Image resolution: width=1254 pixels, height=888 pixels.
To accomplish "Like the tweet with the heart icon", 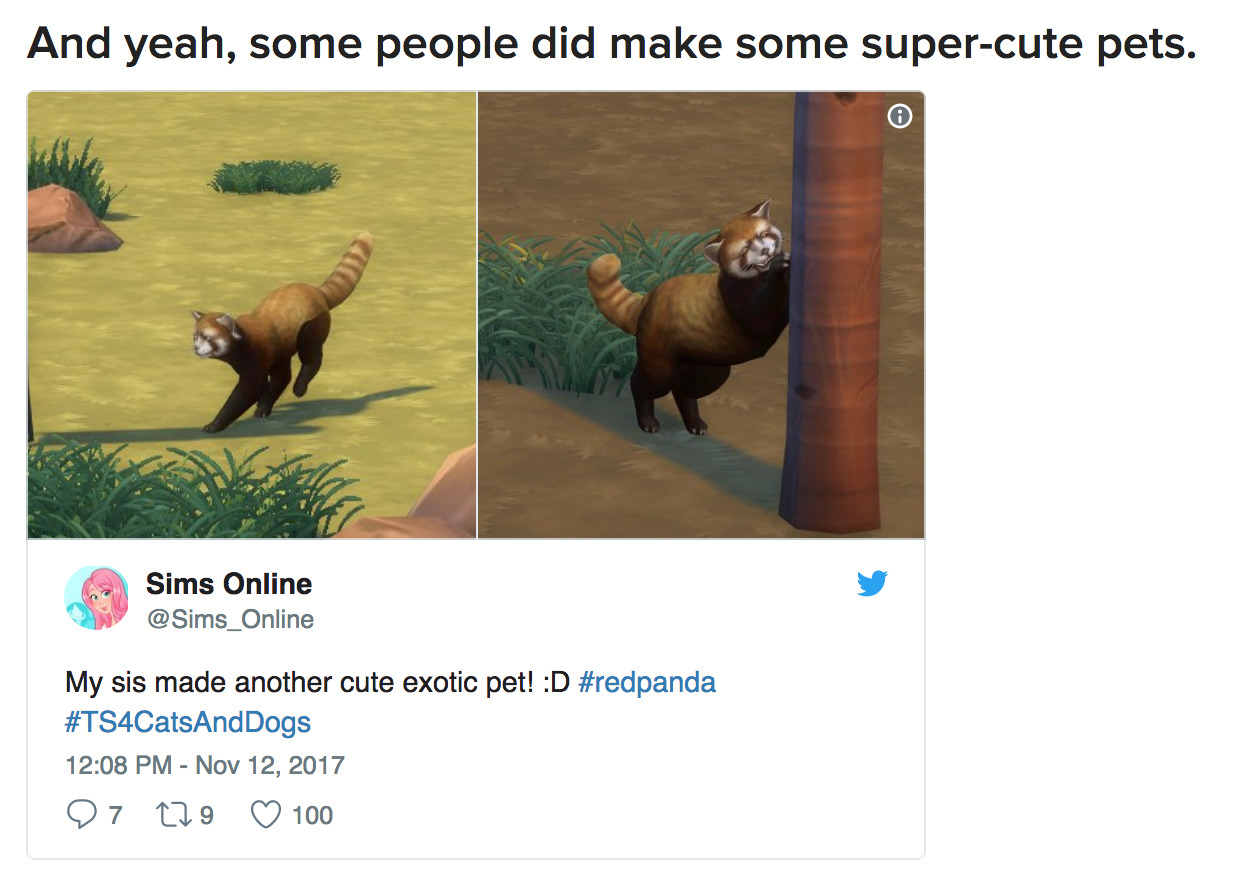I will tap(265, 815).
